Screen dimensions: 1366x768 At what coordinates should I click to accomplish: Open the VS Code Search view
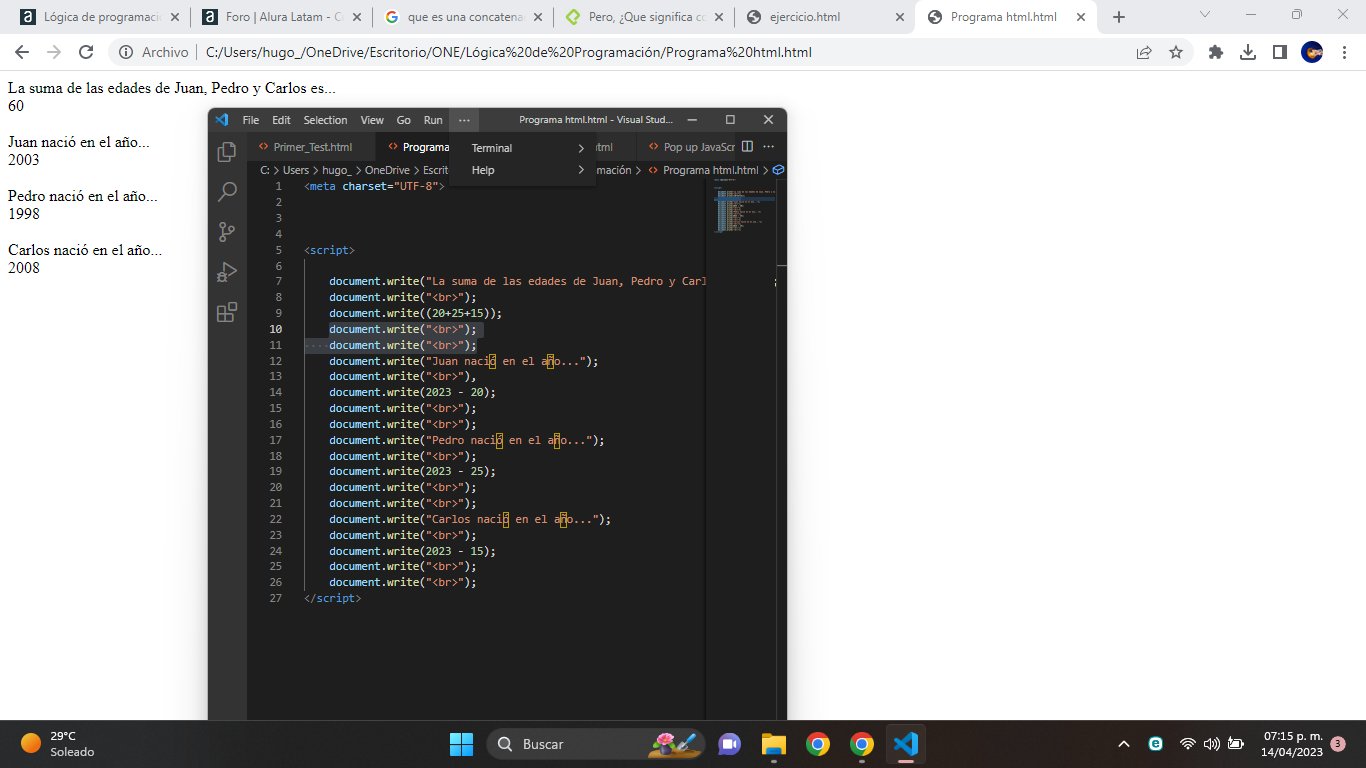pos(227,192)
